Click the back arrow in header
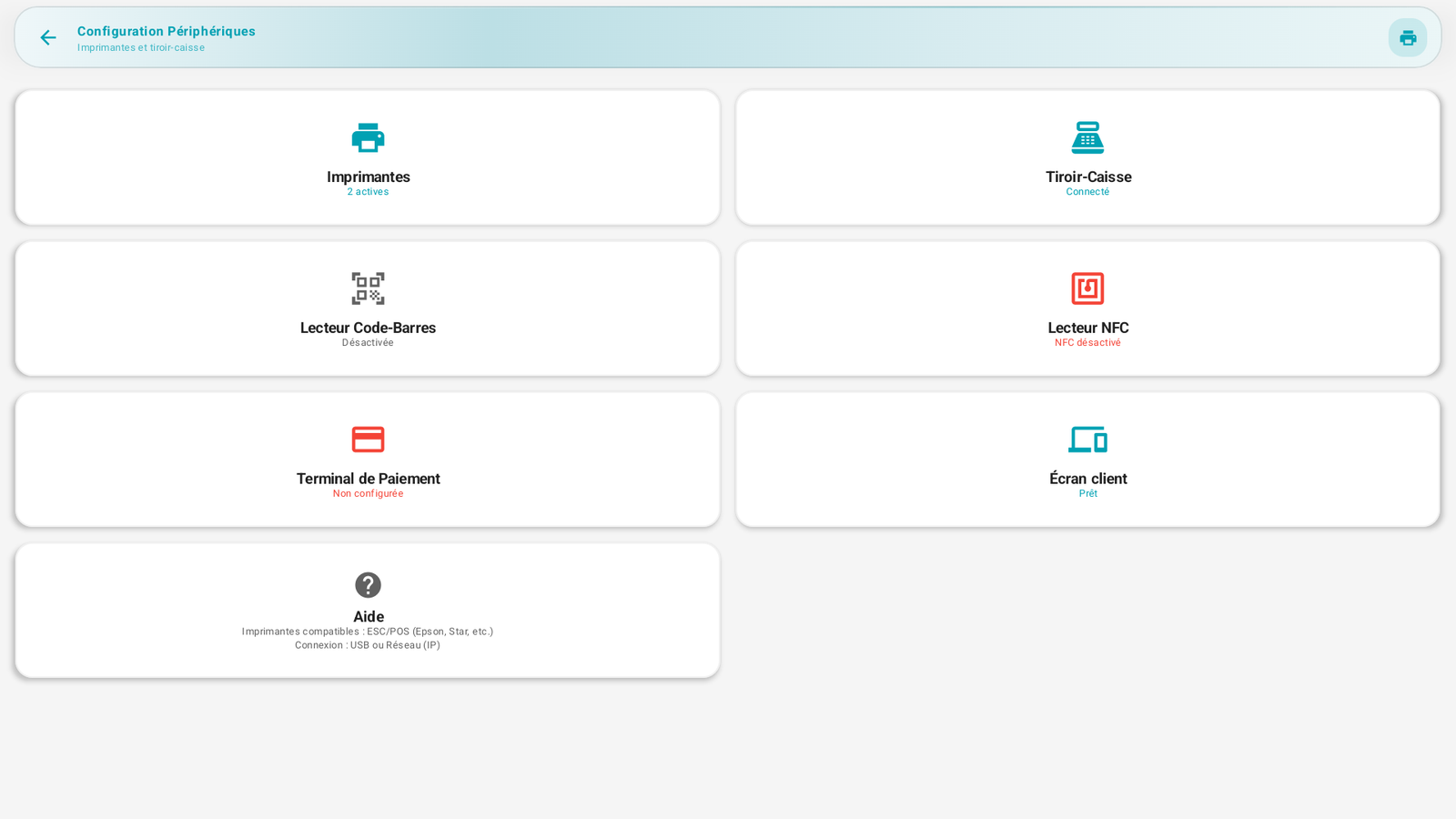This screenshot has width=1456, height=819. (47, 37)
